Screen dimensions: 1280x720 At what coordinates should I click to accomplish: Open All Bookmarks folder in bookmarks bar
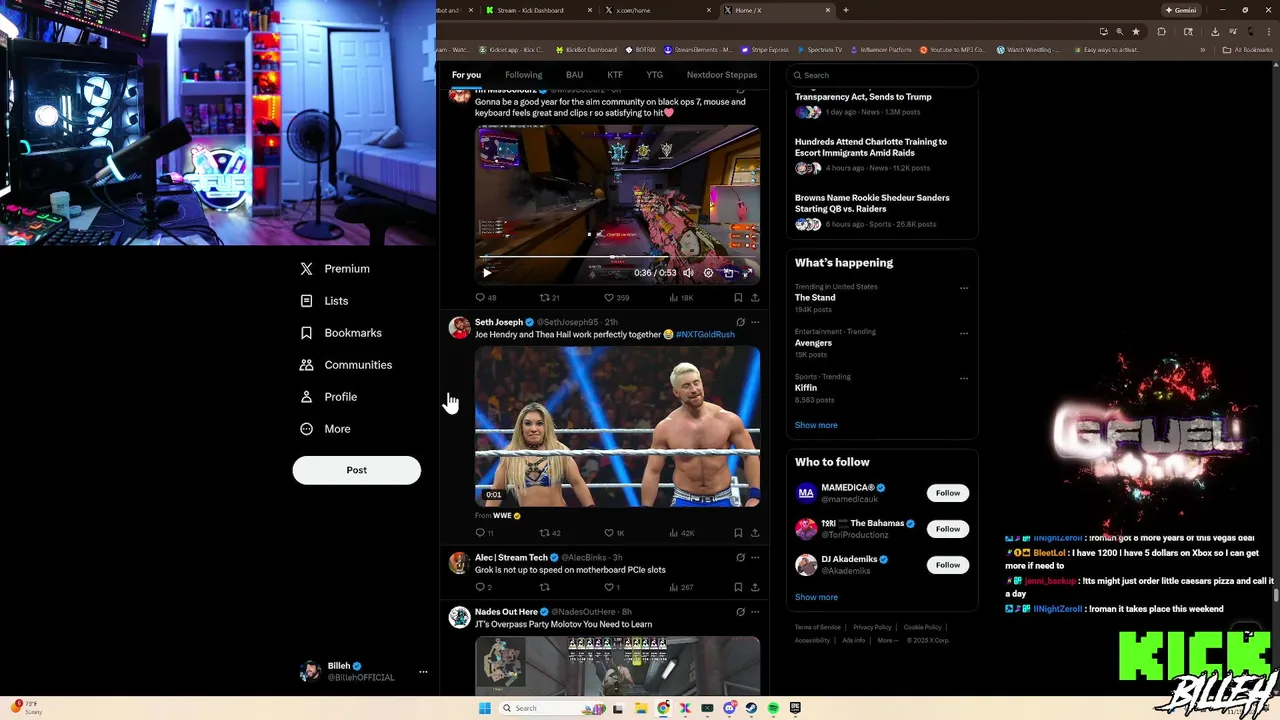pos(1248,50)
